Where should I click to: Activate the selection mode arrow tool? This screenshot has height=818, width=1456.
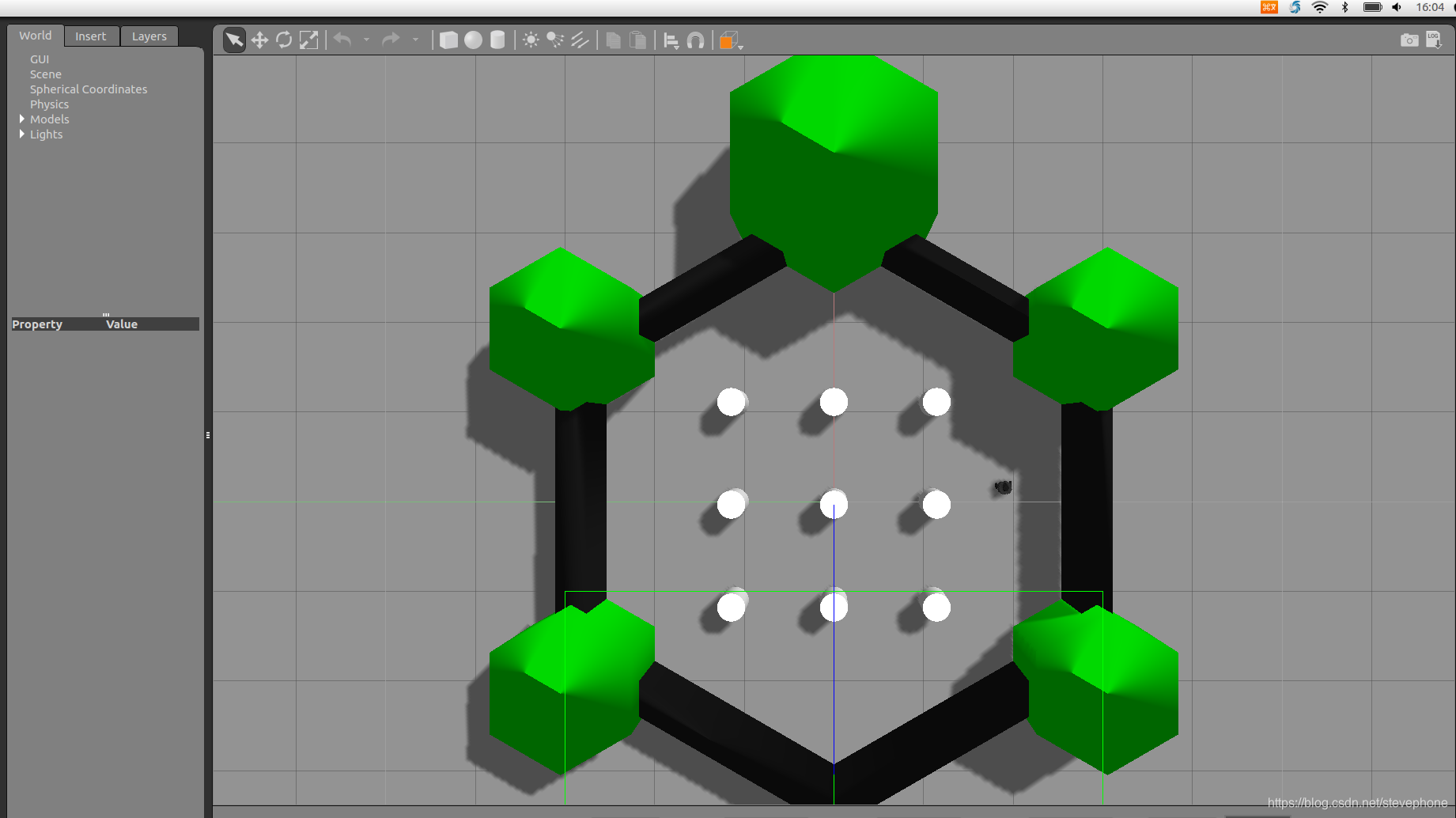(234, 40)
